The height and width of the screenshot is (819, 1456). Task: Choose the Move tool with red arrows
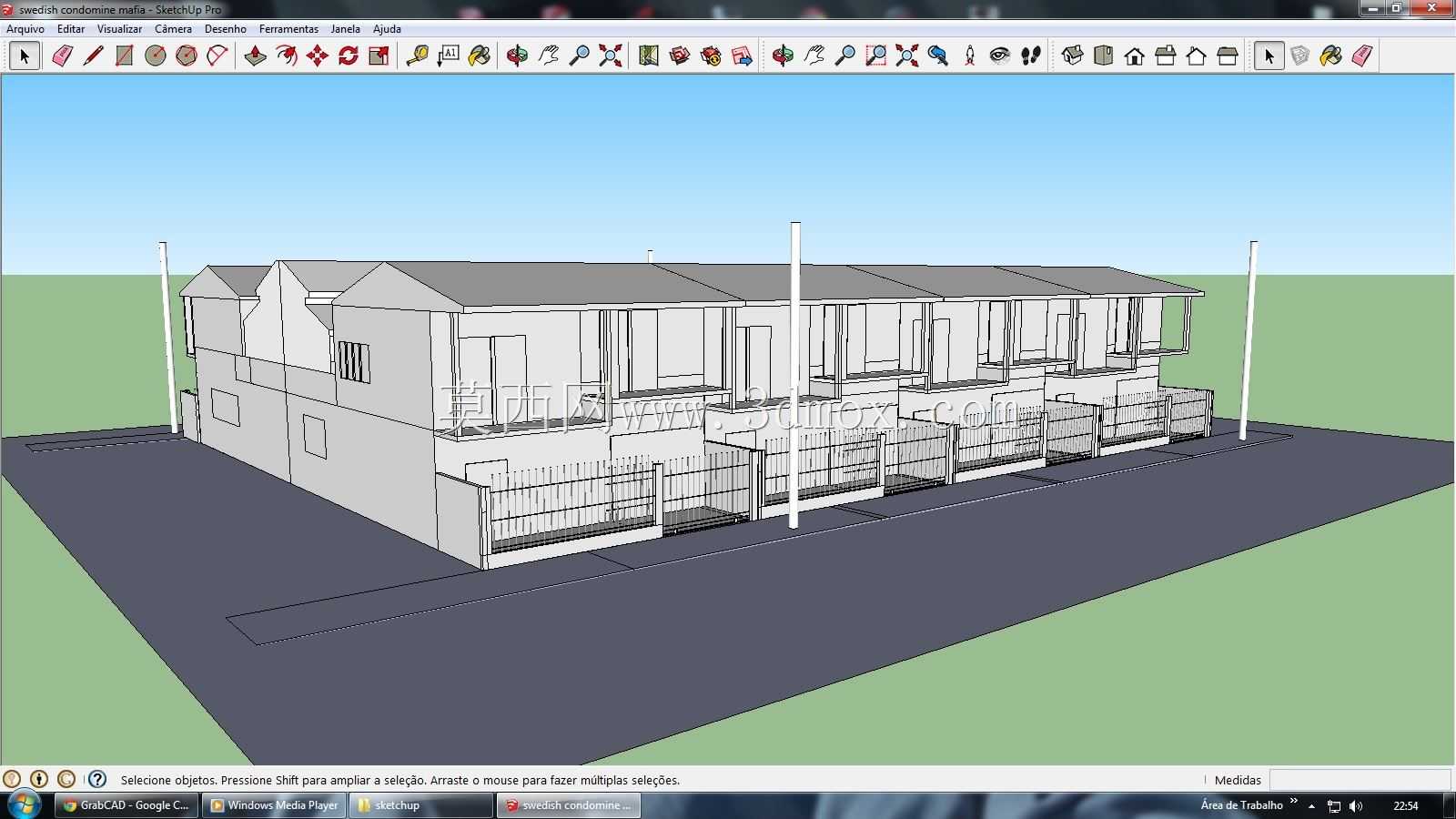click(x=317, y=56)
